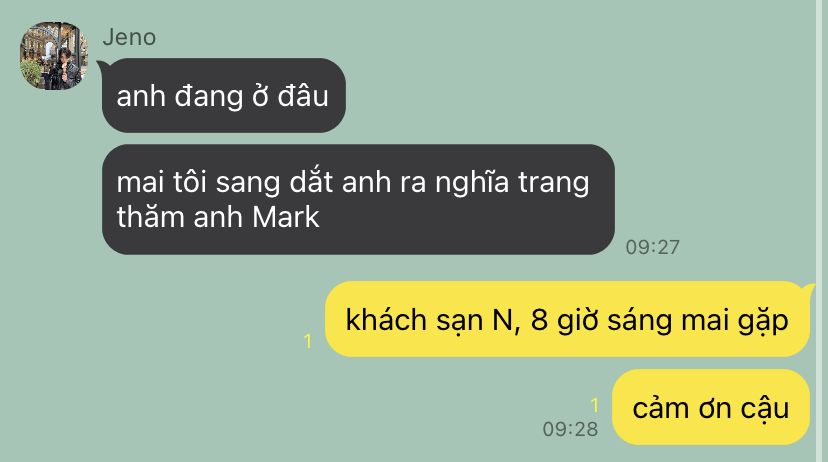828x462 pixels.
Task: Click the 09:28 timestamp
Action: pos(570,429)
